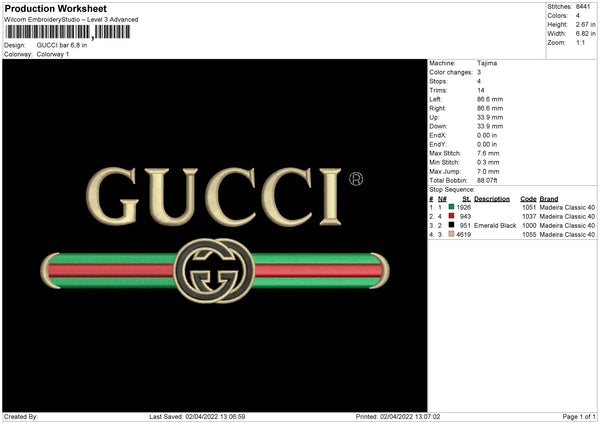Click the green thread color swatch
The image size is (600, 424).
coord(451,207)
